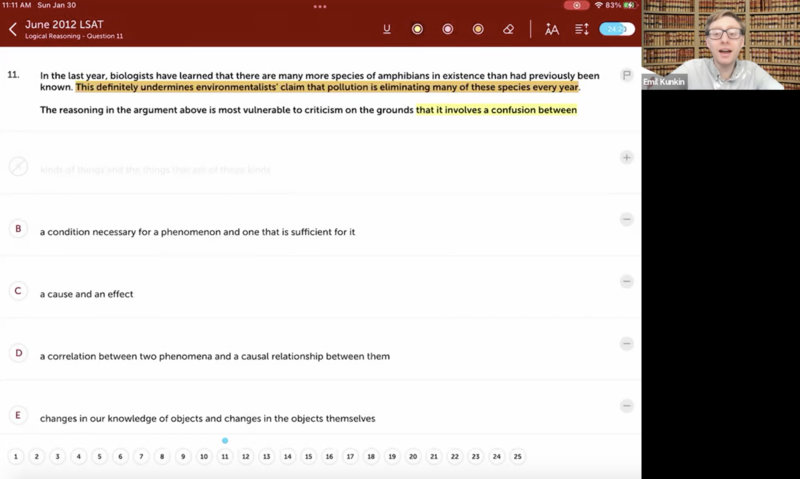The height and width of the screenshot is (479, 800).
Task: Click answer text 'a cause and an effect'
Action: coord(87,294)
